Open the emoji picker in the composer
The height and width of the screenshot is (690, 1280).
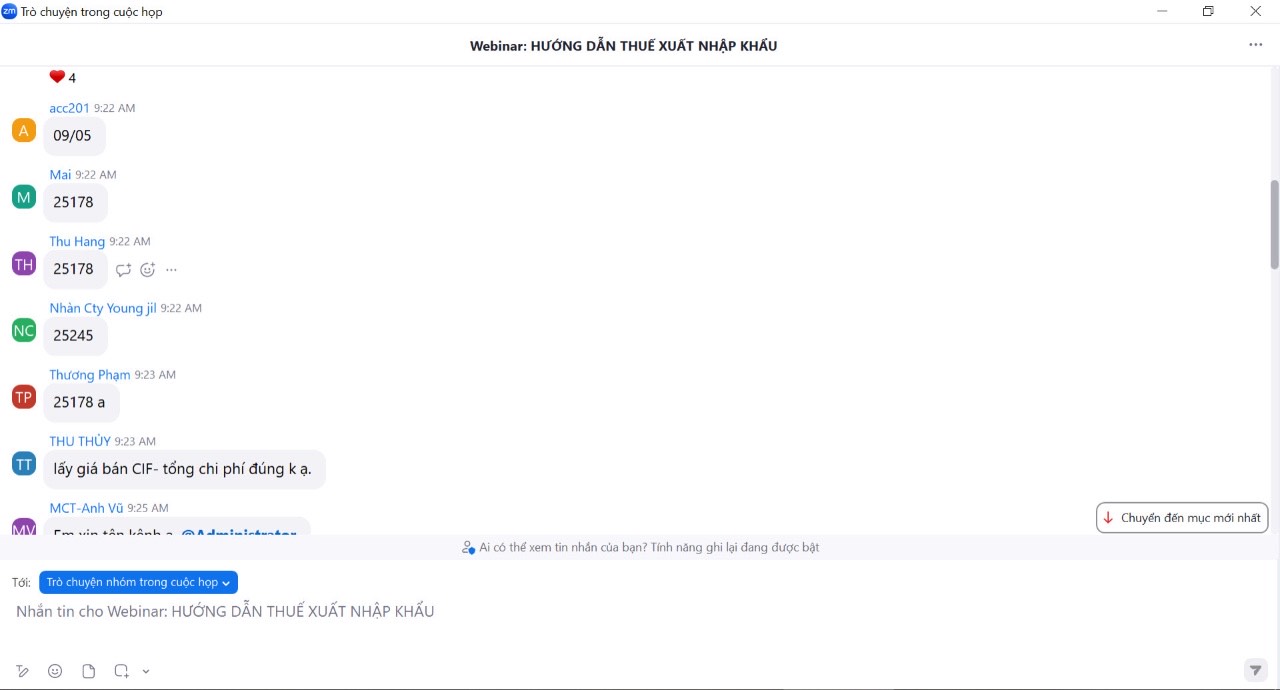tap(55, 671)
